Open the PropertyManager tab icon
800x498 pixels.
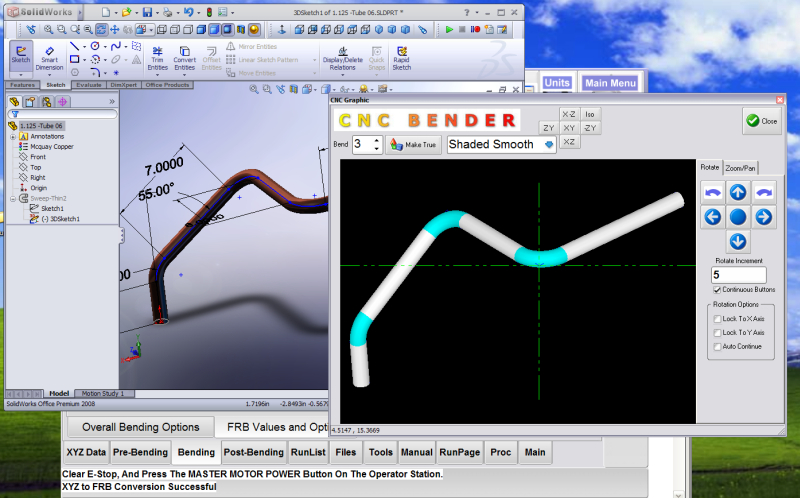(31, 102)
